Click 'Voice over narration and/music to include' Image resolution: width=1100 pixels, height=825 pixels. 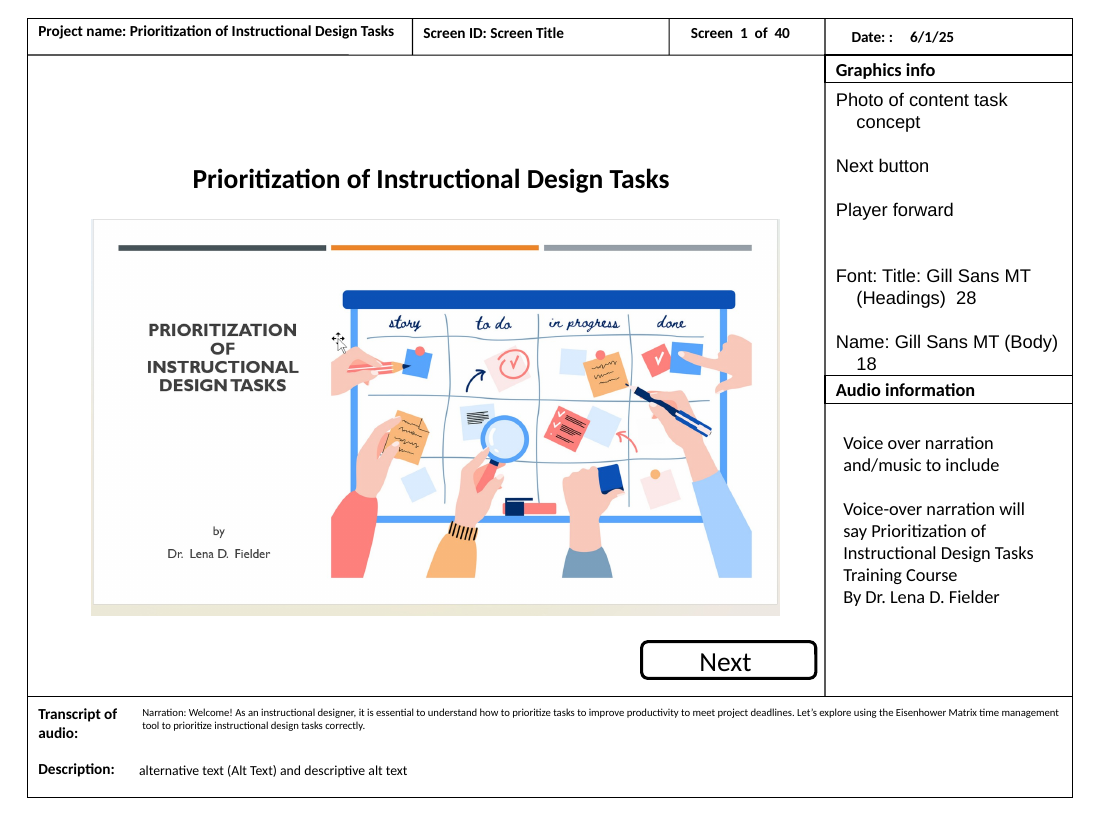921,455
